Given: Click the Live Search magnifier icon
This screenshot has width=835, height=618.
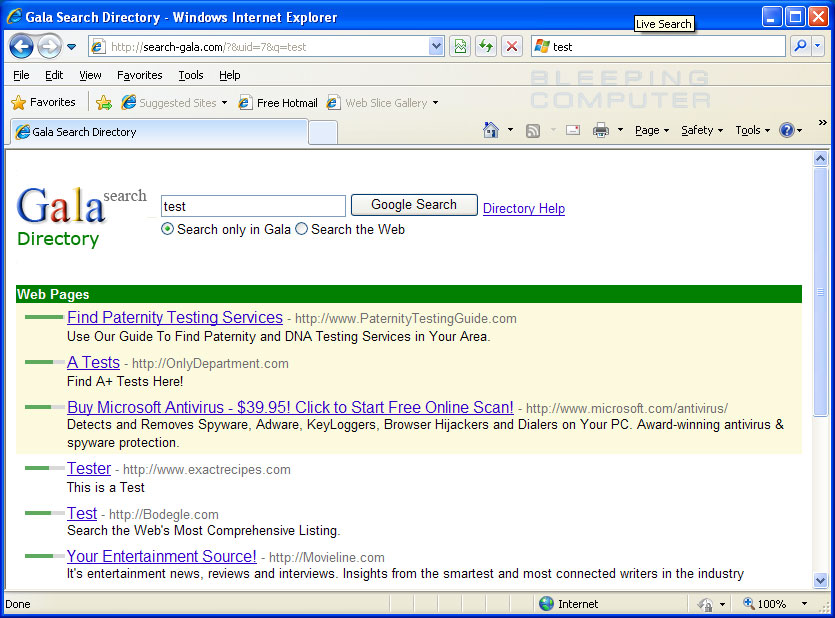Looking at the screenshot, I should 799,46.
